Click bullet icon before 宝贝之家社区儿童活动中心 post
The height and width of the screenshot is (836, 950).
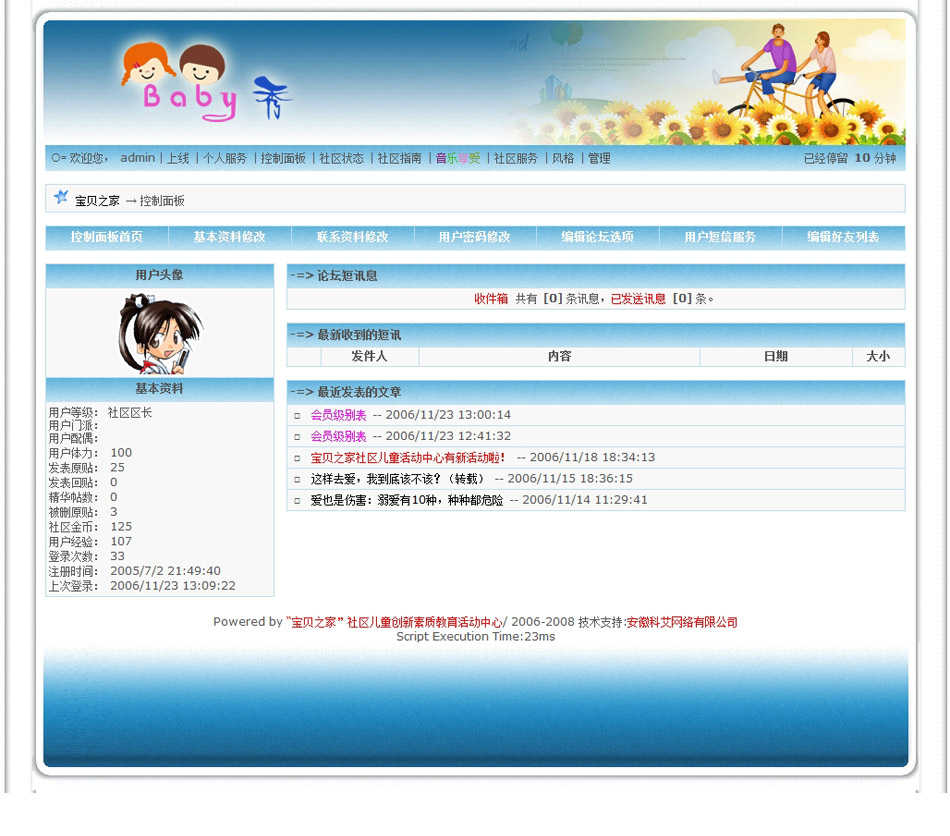pos(297,458)
